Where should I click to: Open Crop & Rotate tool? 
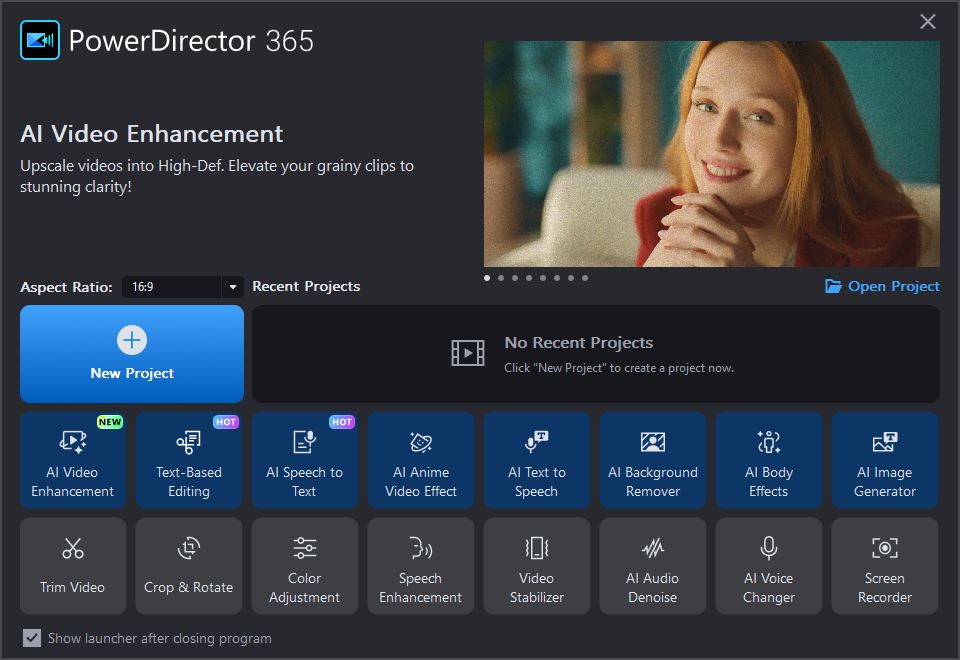pyautogui.click(x=189, y=566)
